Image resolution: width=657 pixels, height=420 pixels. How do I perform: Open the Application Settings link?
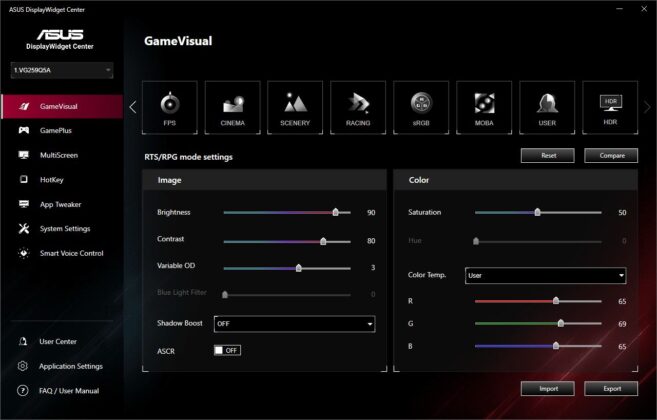tap(71, 366)
